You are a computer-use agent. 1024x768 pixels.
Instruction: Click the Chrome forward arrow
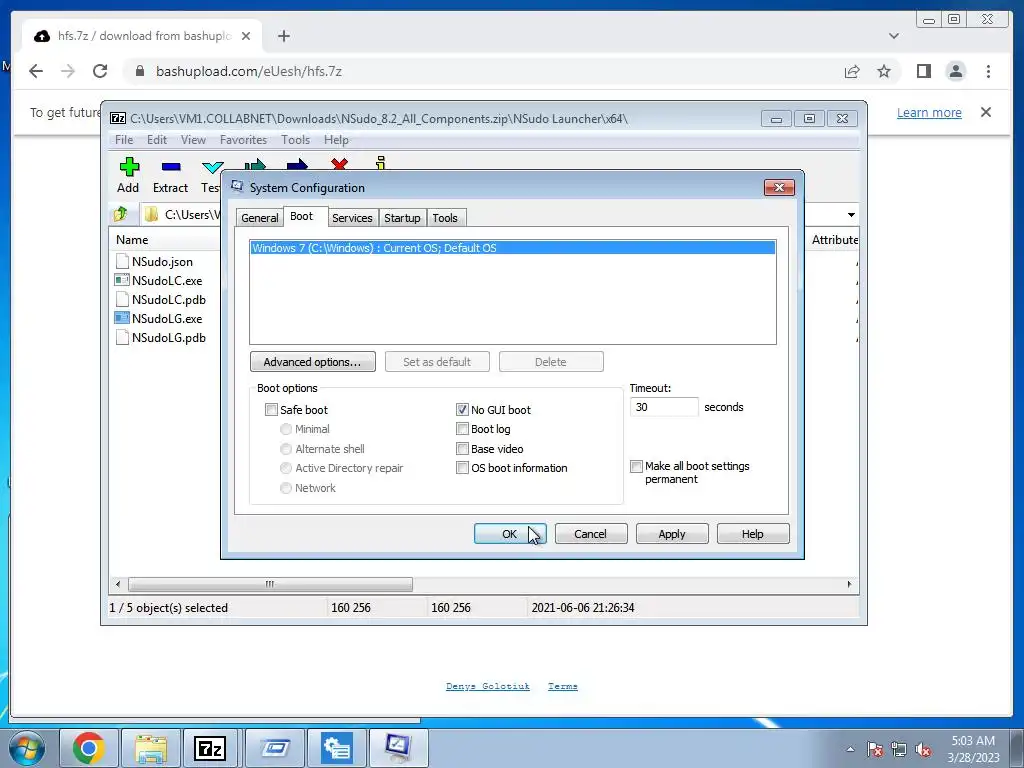click(68, 71)
